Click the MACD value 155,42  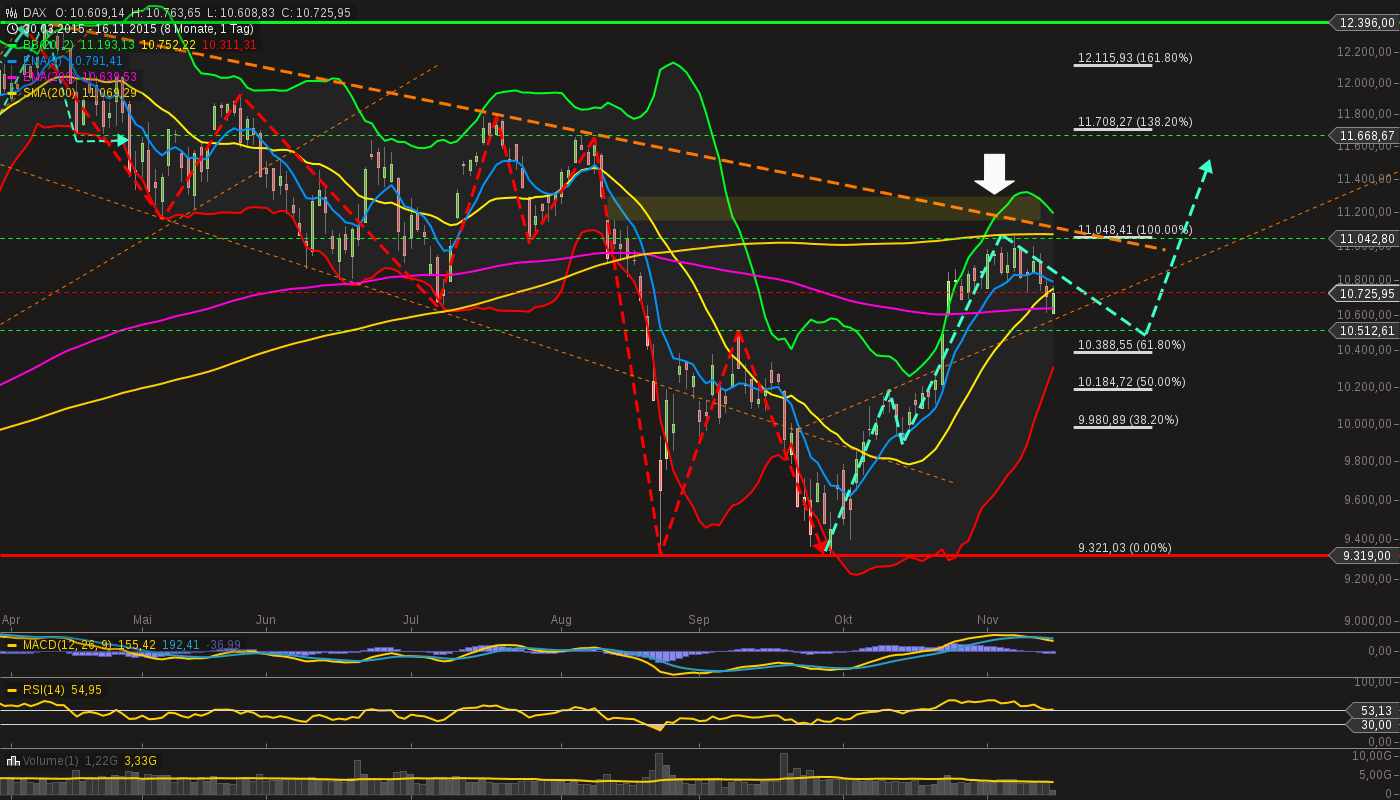(136, 645)
